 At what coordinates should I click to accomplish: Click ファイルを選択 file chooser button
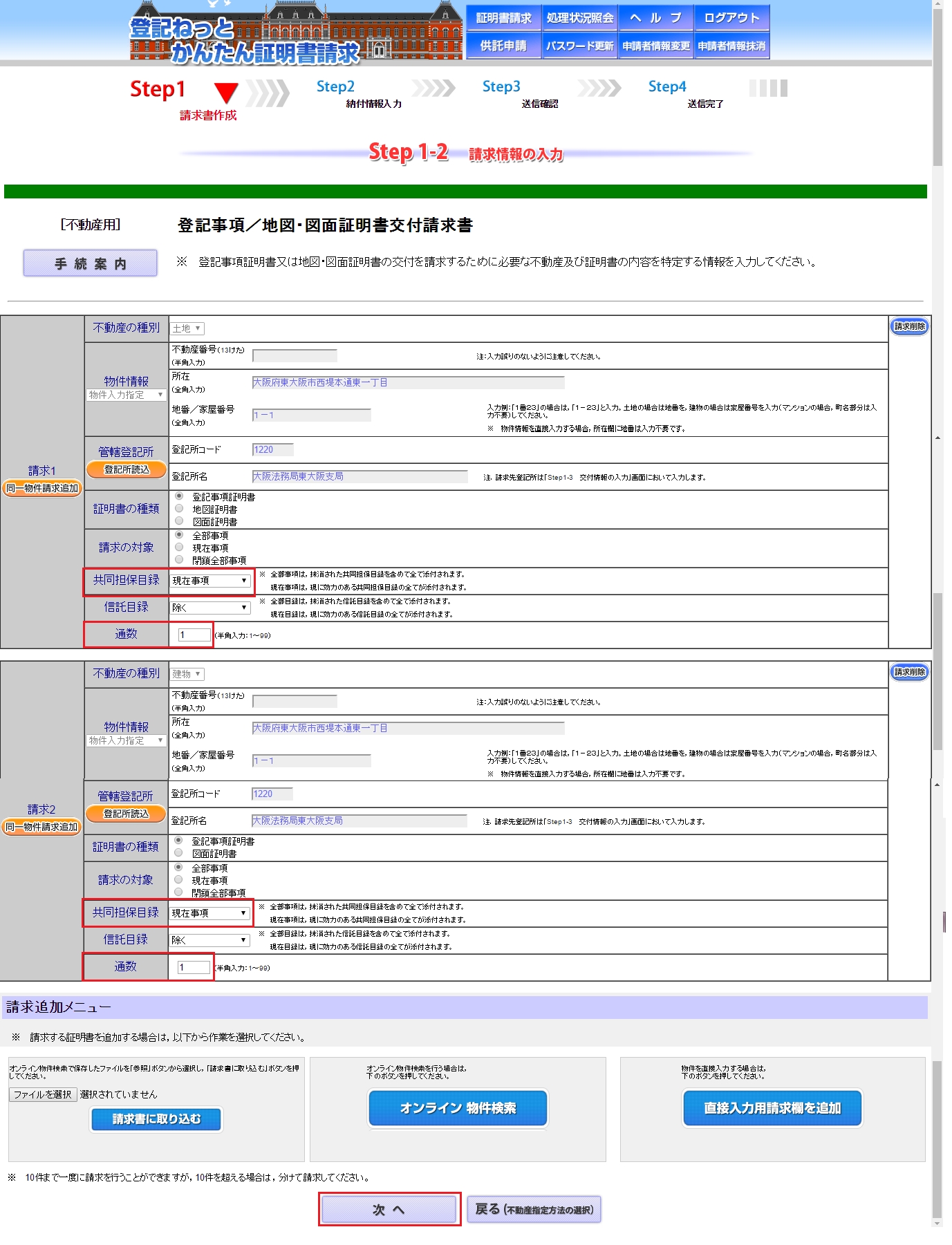click(x=43, y=1094)
